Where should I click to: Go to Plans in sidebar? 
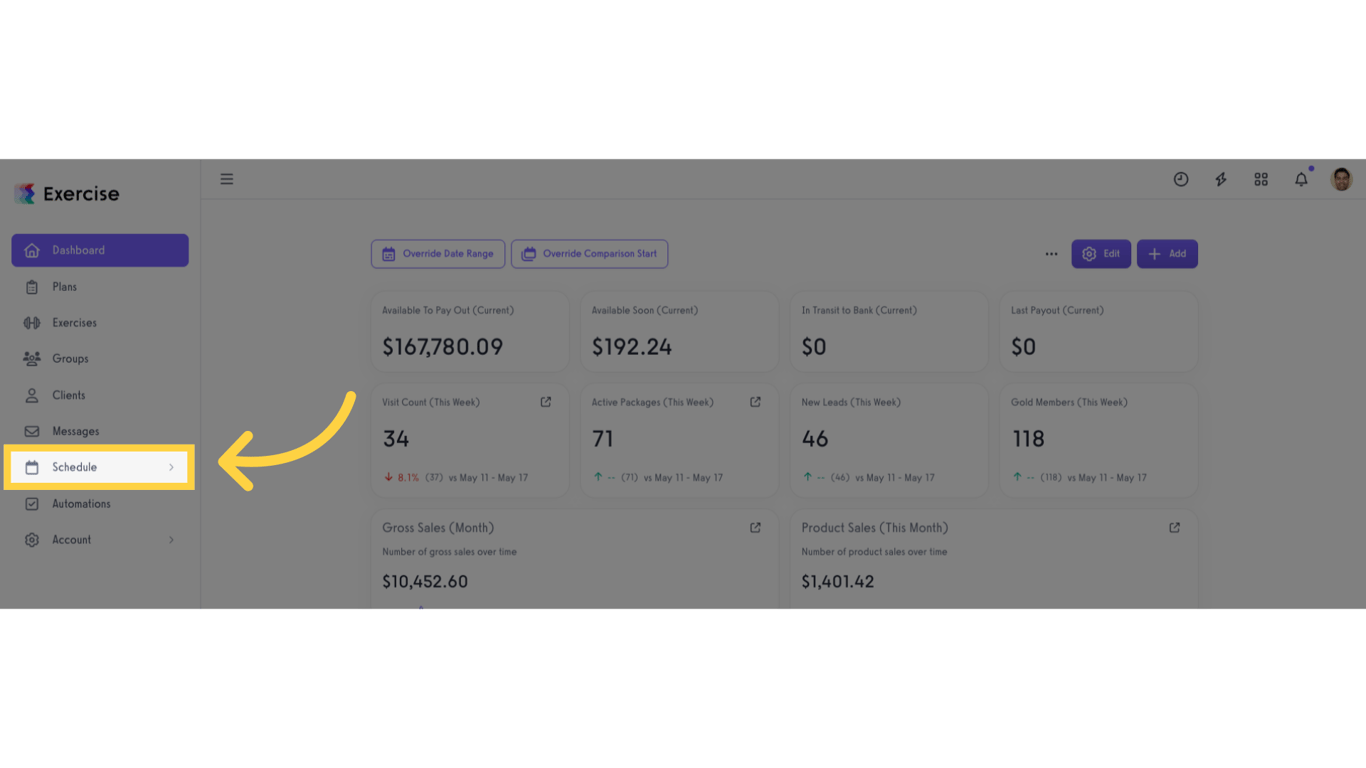(65, 287)
